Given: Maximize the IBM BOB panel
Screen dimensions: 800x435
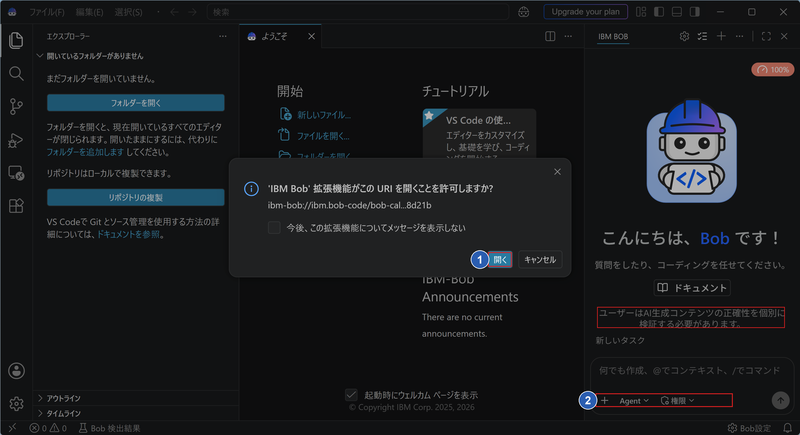Looking at the screenshot, I should click(x=766, y=36).
